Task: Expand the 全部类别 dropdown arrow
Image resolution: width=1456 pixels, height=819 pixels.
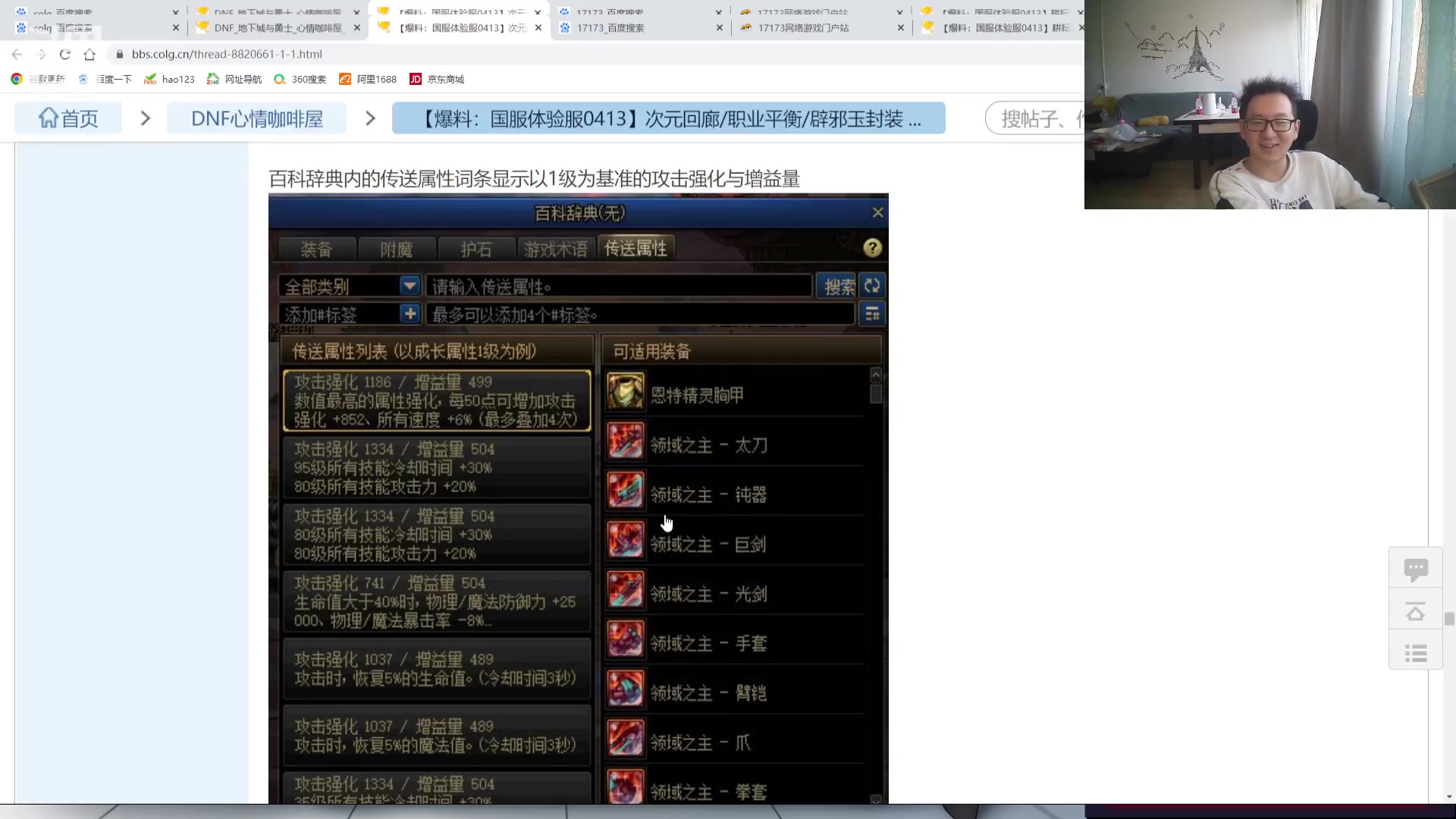Action: pyautogui.click(x=409, y=286)
